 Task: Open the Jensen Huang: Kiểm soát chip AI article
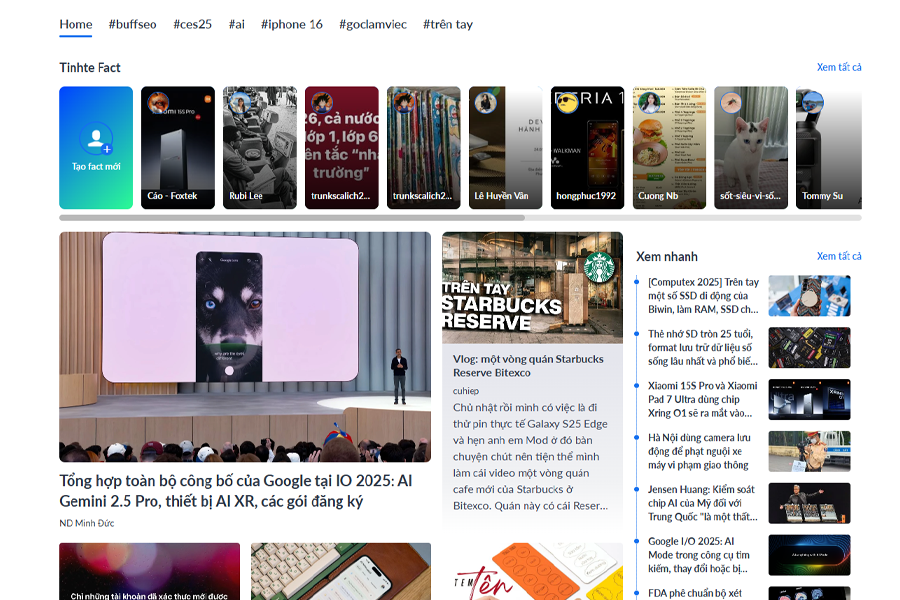703,503
